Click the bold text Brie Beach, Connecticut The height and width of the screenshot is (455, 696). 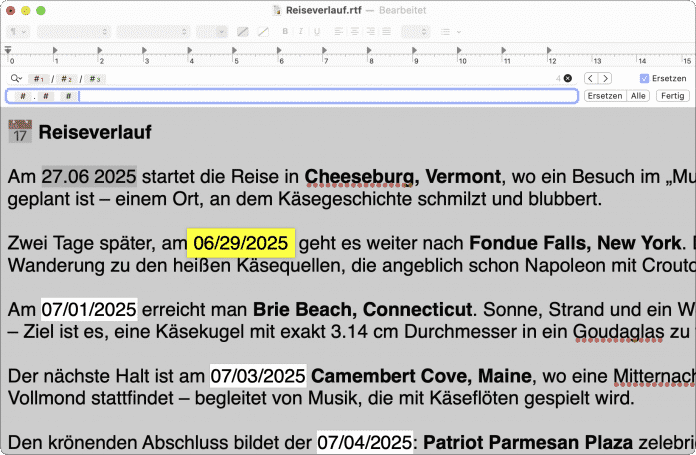pyautogui.click(x=362, y=309)
